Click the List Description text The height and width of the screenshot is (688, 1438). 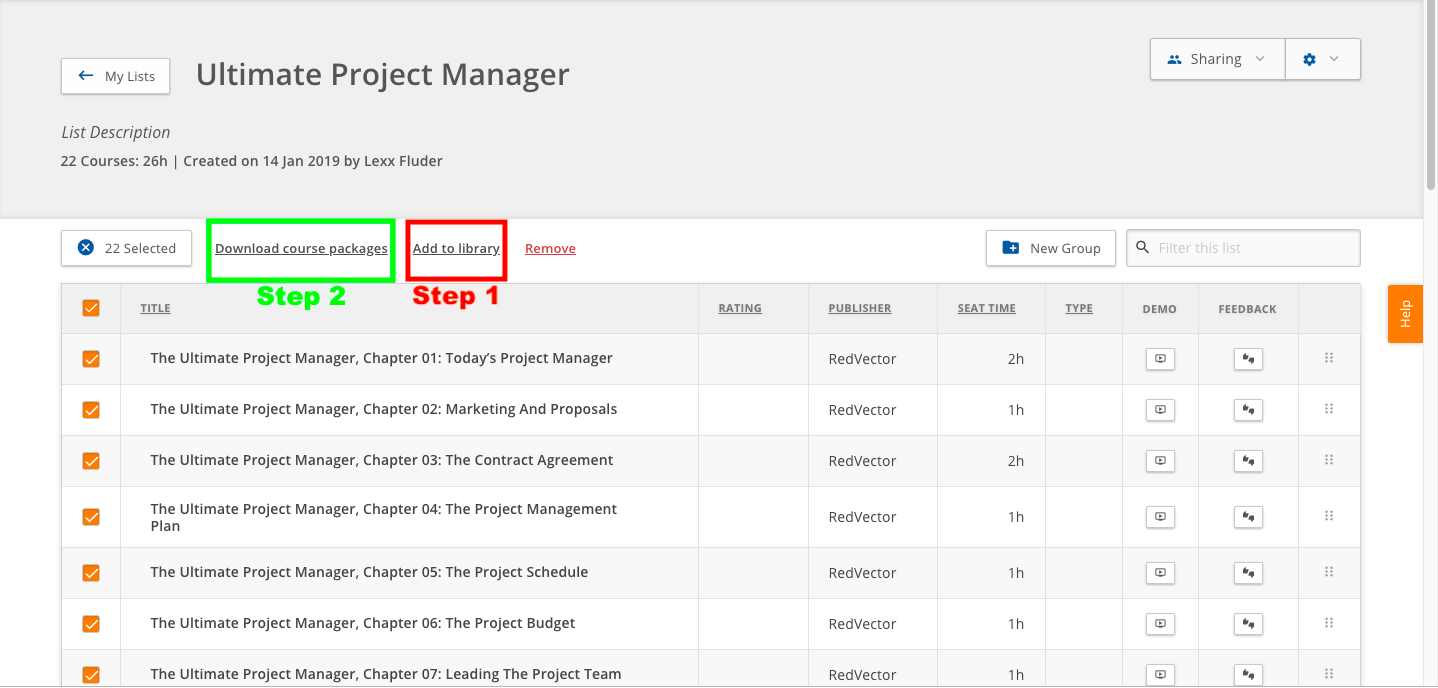(x=115, y=132)
